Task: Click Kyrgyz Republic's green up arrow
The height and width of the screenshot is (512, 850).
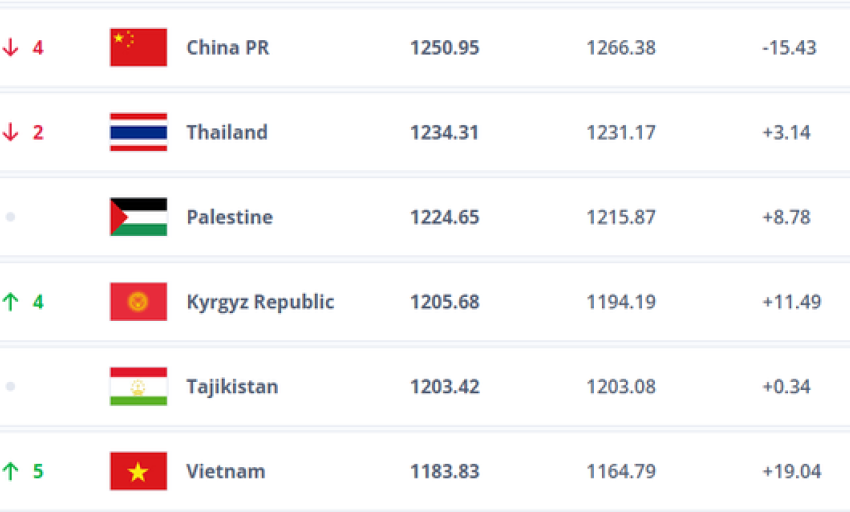Action: 10,302
